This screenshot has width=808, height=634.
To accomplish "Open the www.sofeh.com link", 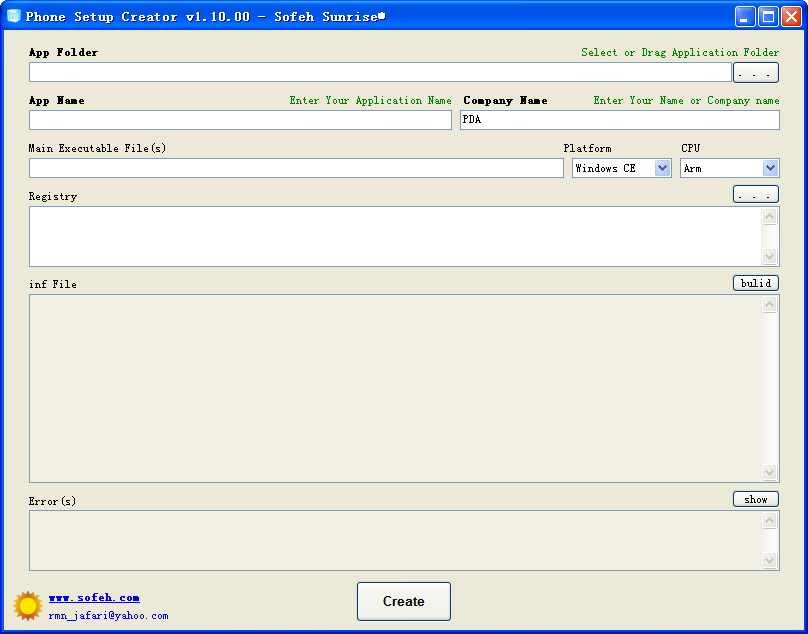I will (x=94, y=598).
